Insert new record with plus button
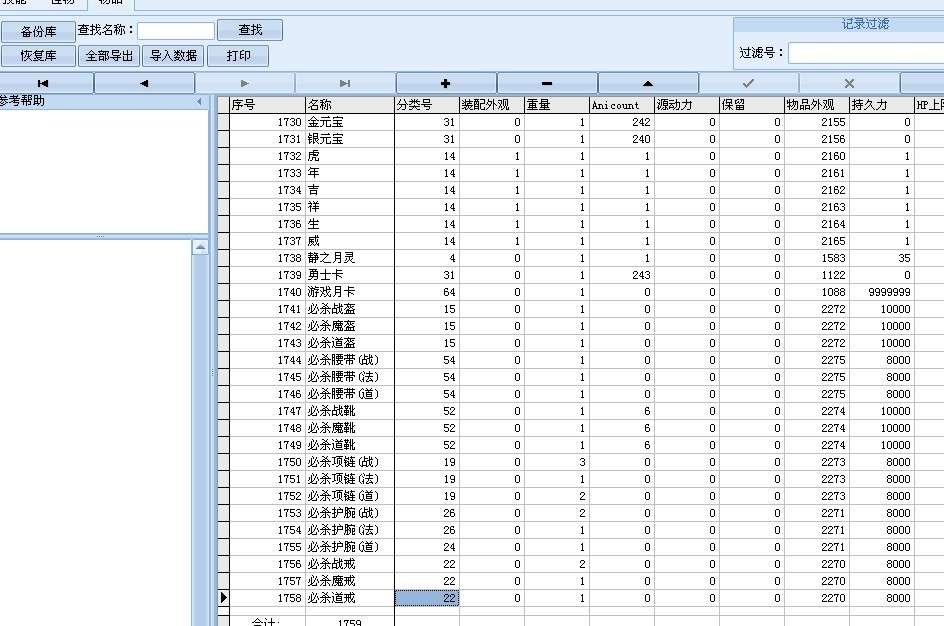Viewport: 944px width, 626px height. [x=446, y=84]
